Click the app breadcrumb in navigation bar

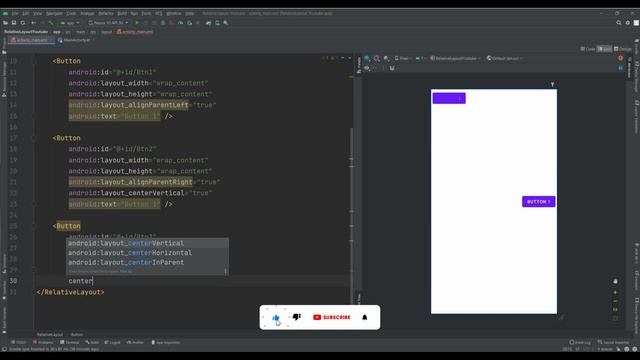click(x=57, y=32)
